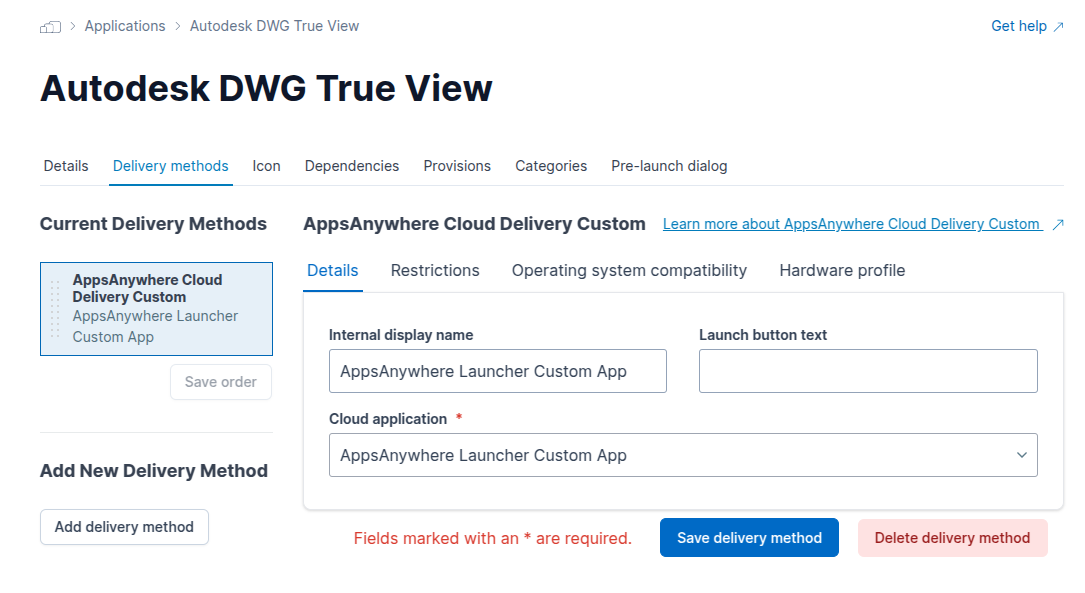Click the external link arrow beside Get help

(x=1058, y=27)
